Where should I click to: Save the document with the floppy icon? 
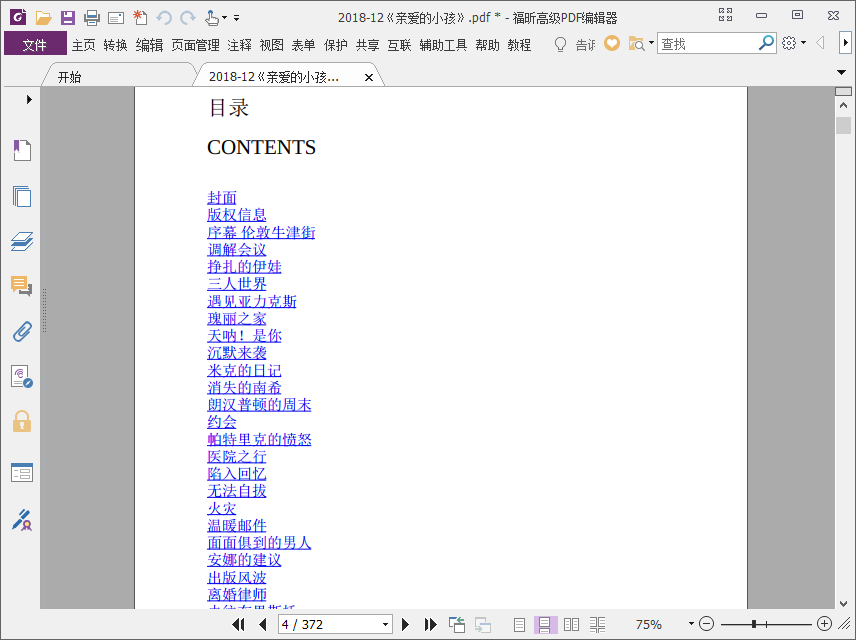point(68,18)
